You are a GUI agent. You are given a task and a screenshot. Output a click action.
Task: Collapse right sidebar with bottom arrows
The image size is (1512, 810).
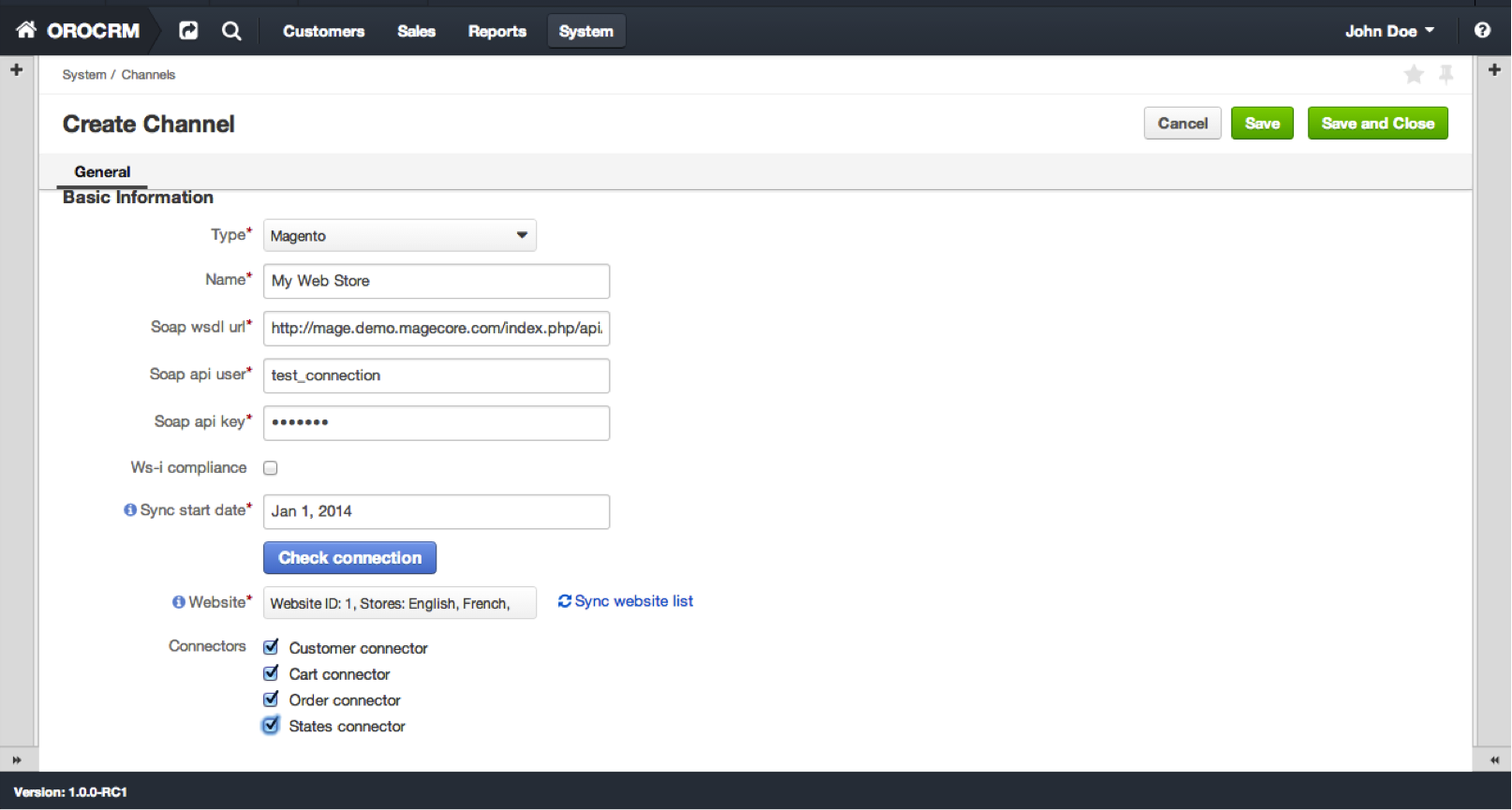pos(1494,759)
